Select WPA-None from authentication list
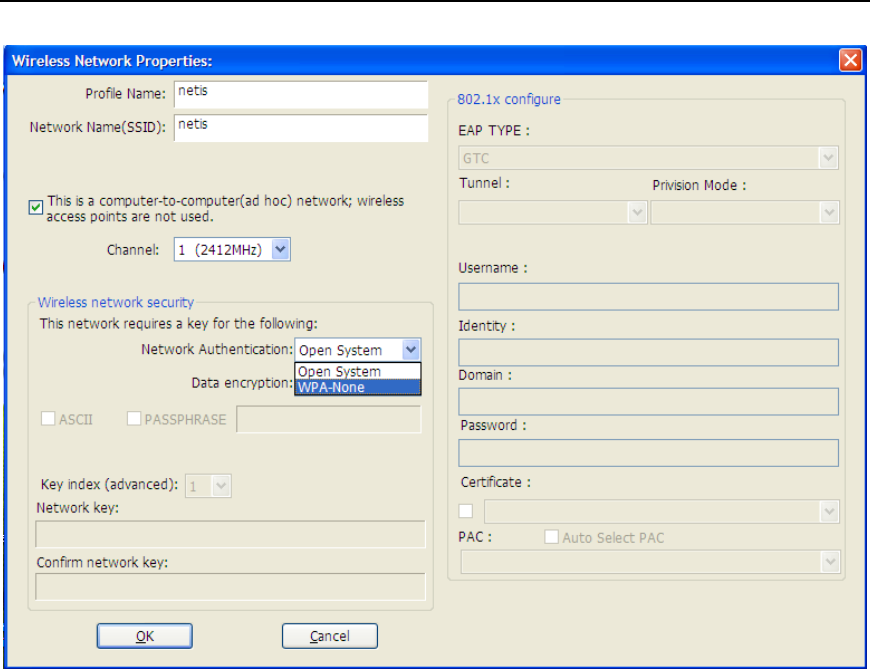Viewport: 870px width, 669px height. coord(357,388)
